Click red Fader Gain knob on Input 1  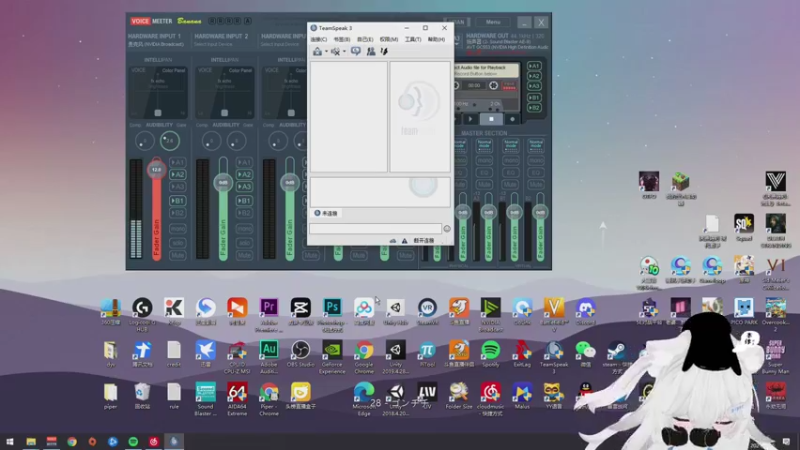(x=156, y=169)
